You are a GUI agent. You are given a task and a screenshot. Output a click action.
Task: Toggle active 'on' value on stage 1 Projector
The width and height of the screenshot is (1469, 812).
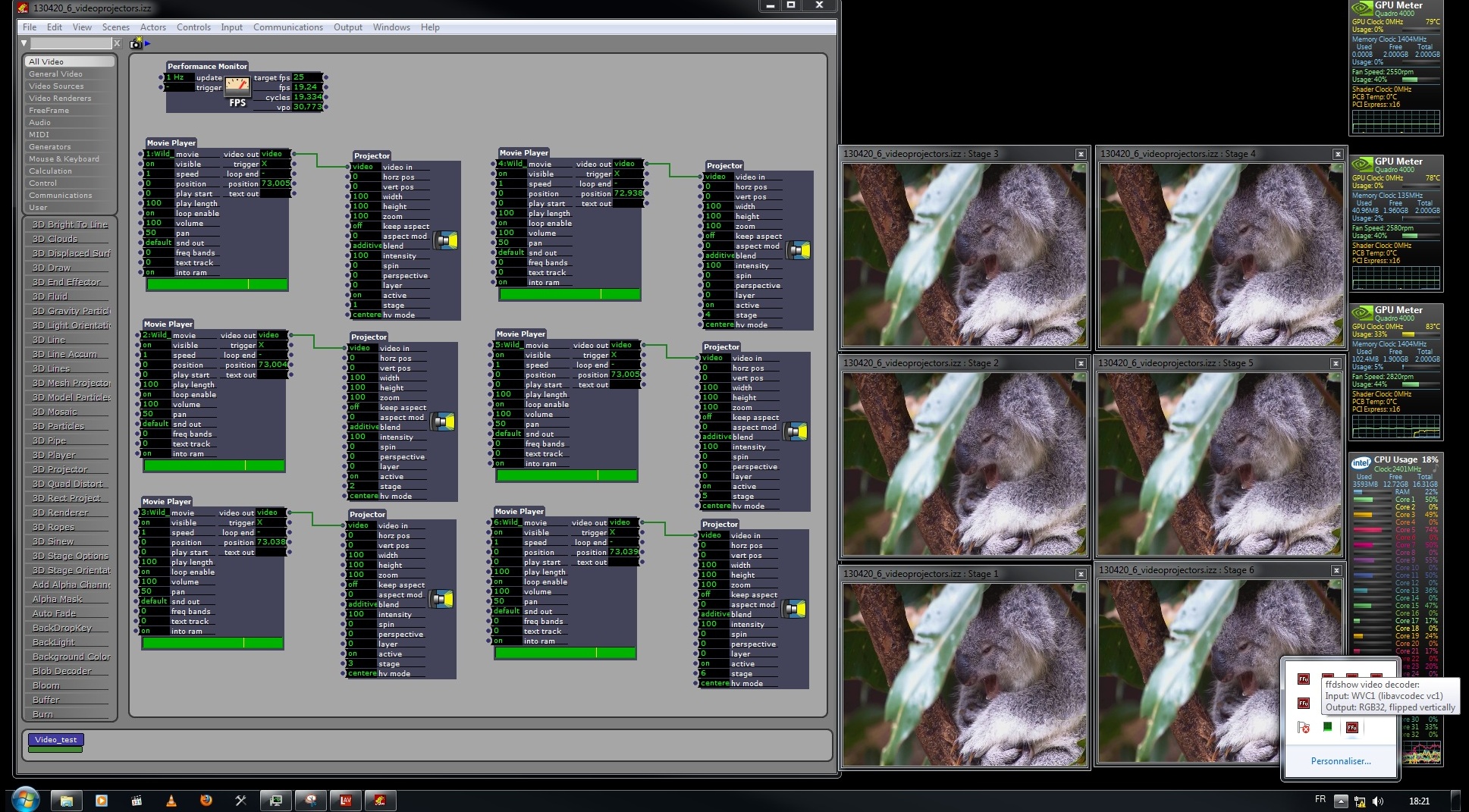366,295
